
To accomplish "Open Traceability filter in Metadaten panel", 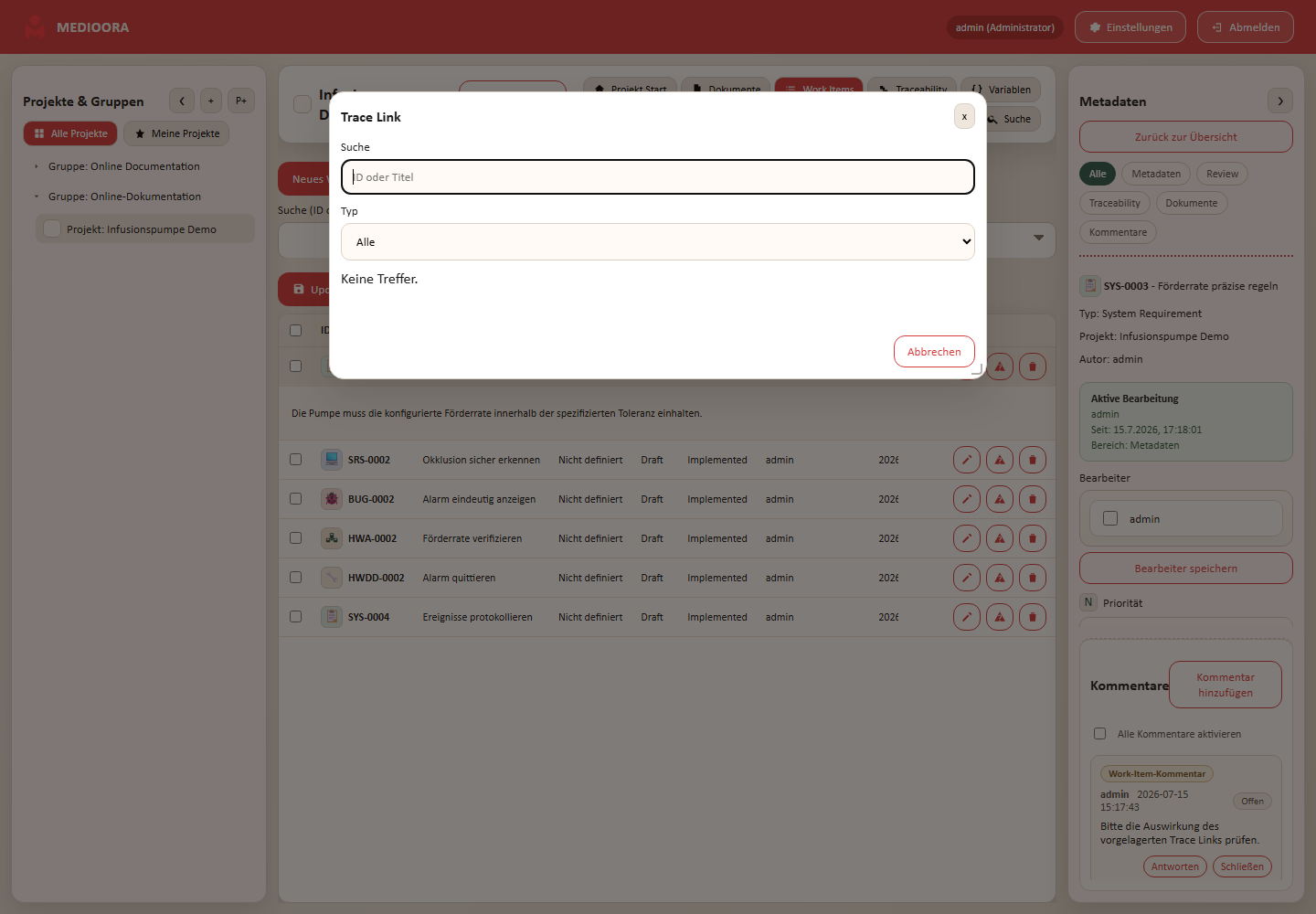I will pos(1115,203).
